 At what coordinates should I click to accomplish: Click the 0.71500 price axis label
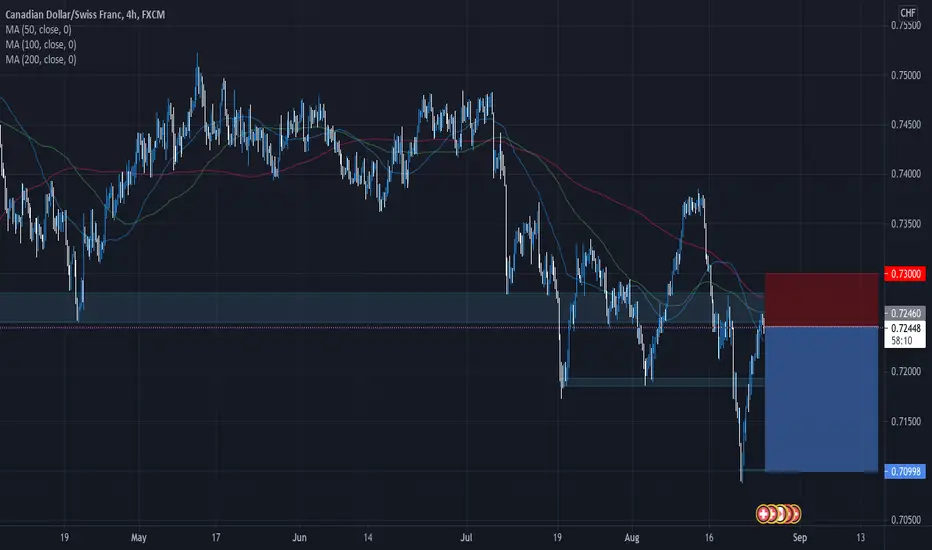906,421
